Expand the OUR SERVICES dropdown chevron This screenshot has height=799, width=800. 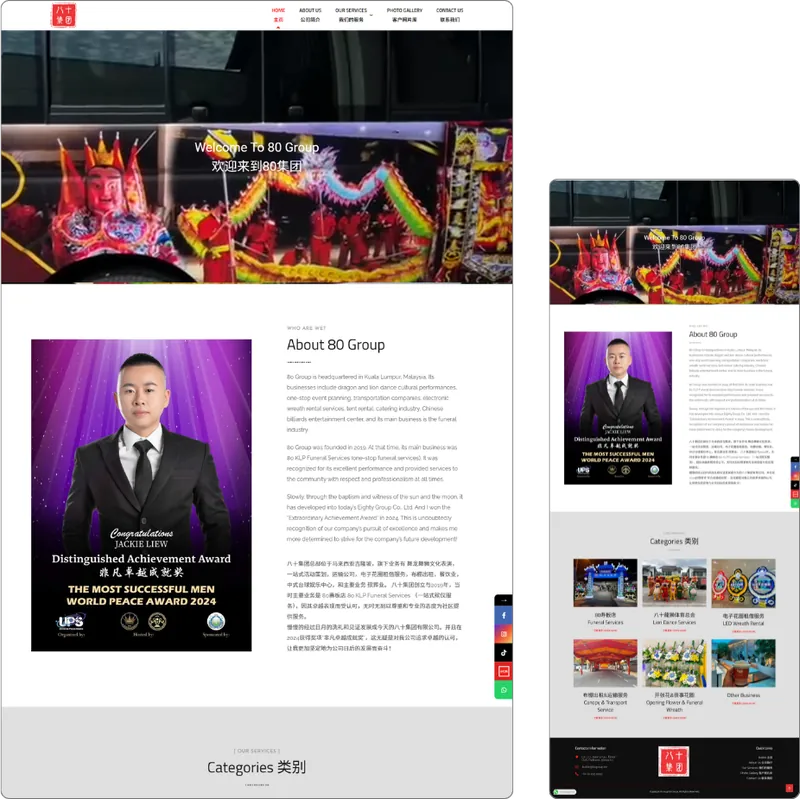(371, 15)
